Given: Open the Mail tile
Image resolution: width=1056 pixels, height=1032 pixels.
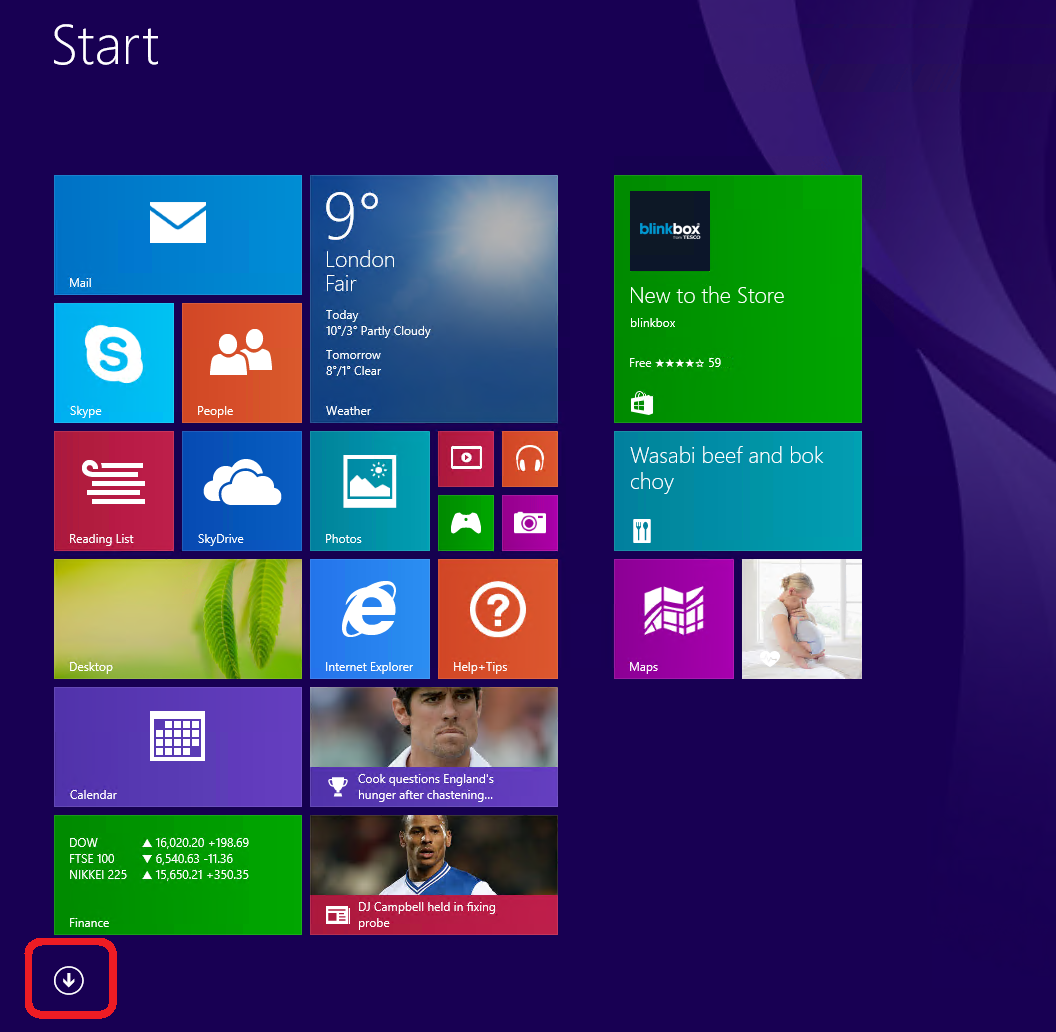Looking at the screenshot, I should (178, 235).
